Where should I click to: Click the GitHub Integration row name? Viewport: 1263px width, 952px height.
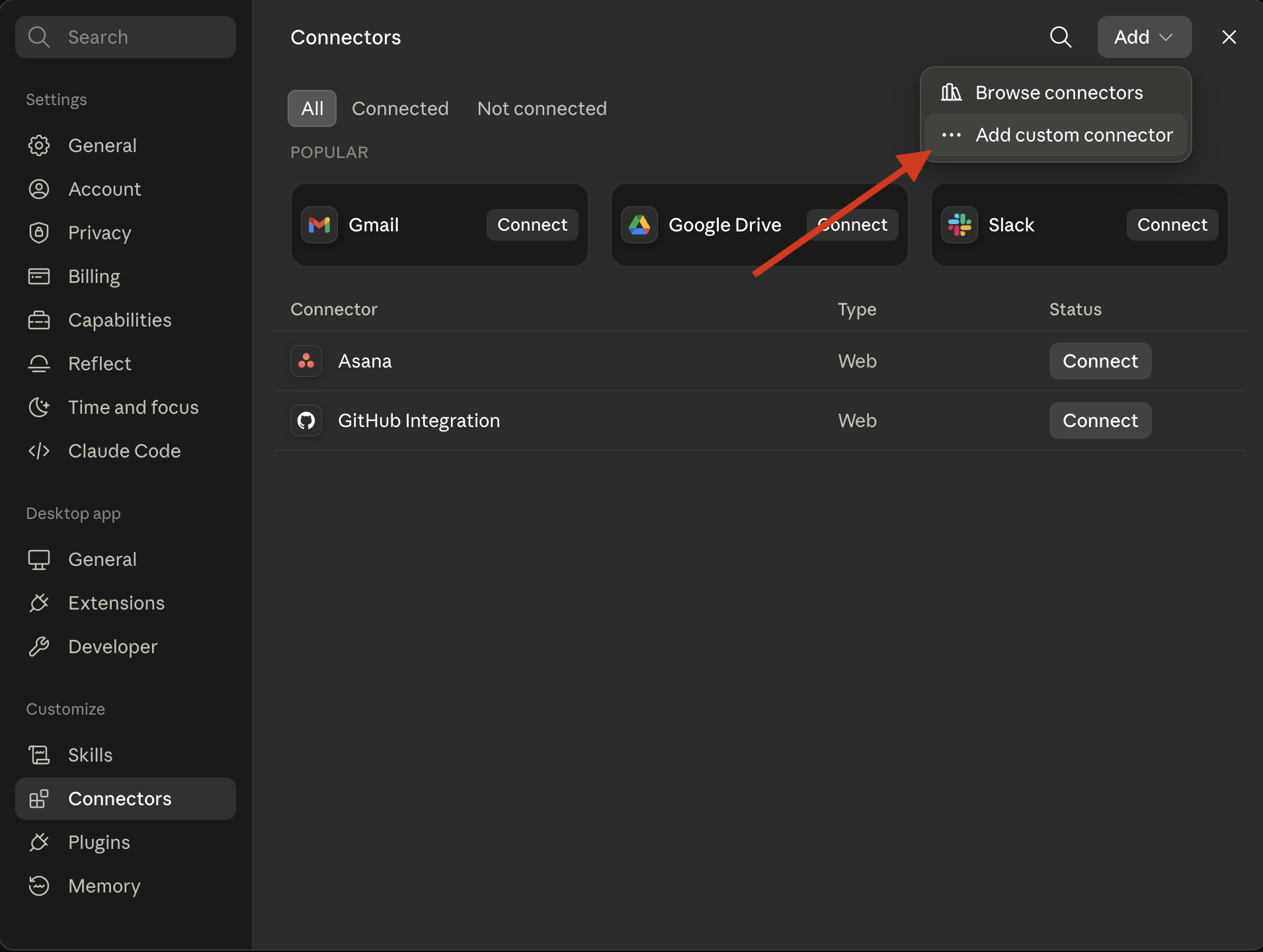(419, 420)
